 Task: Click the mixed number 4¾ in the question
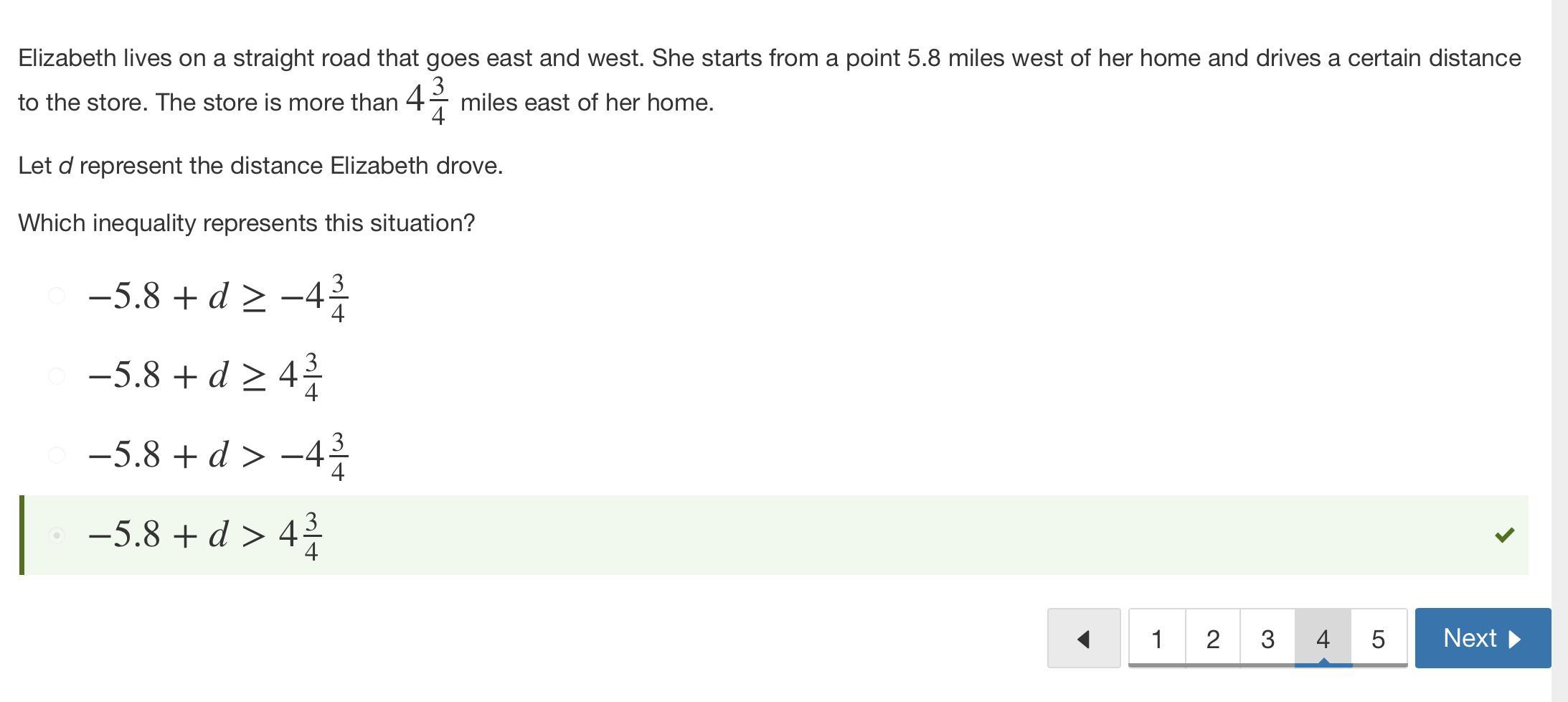tap(428, 100)
